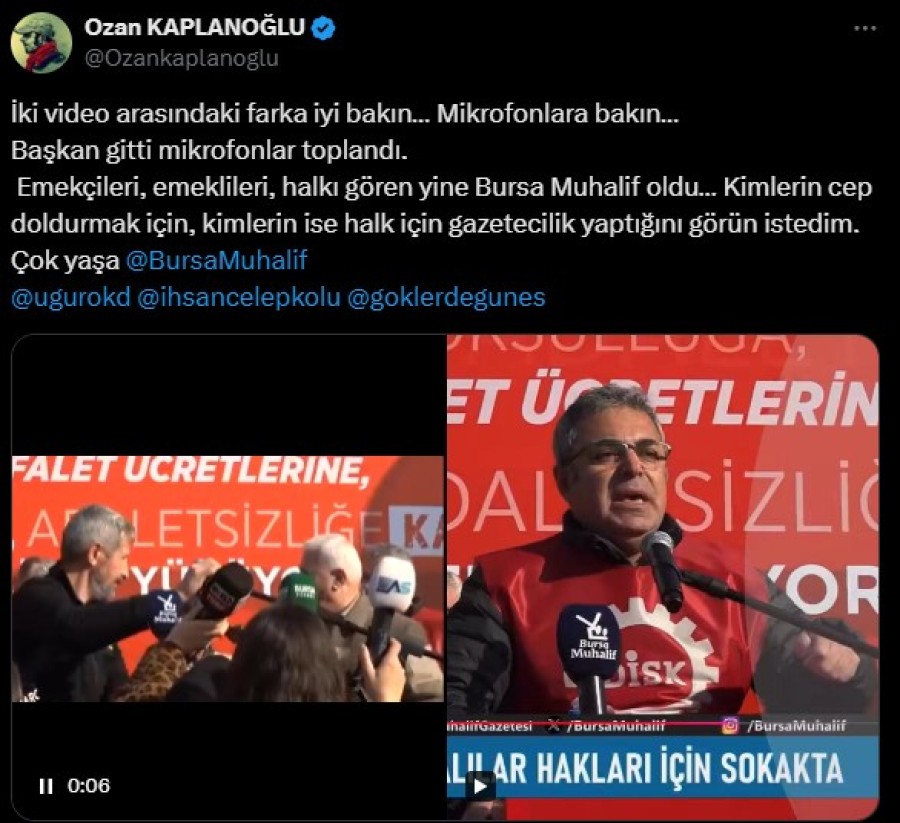Viewport: 900px width, 823px height.
Task: Click the /BursaMuhalif Instagram handle text
Action: point(796,726)
